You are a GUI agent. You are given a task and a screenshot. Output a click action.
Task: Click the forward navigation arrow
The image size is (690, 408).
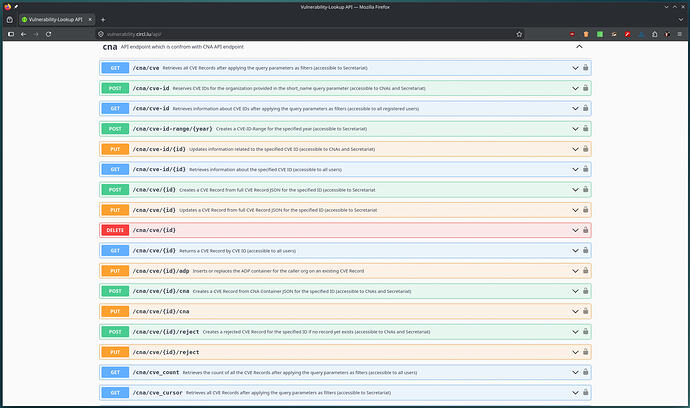click(36, 34)
